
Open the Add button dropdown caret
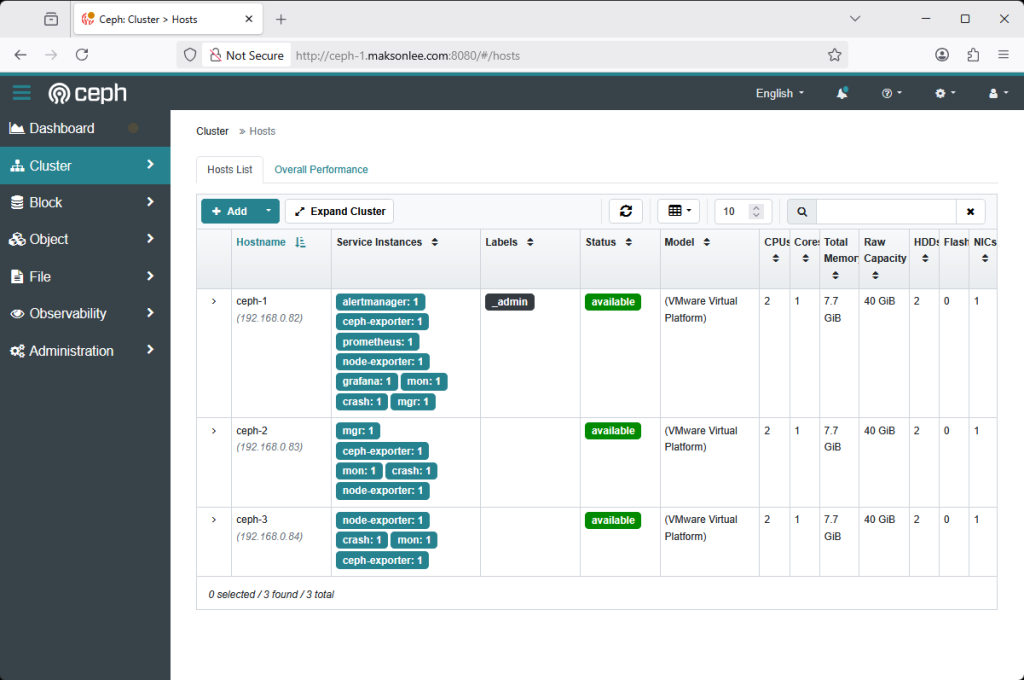point(268,212)
